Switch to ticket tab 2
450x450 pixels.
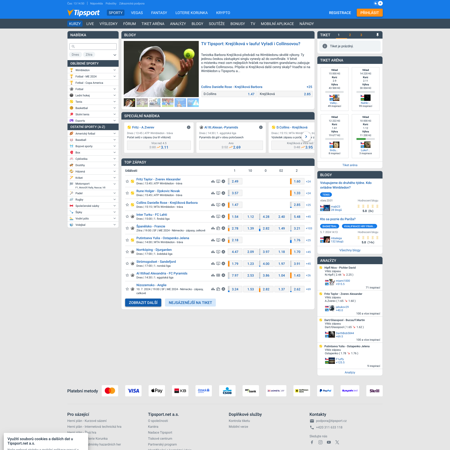[x=350, y=35]
